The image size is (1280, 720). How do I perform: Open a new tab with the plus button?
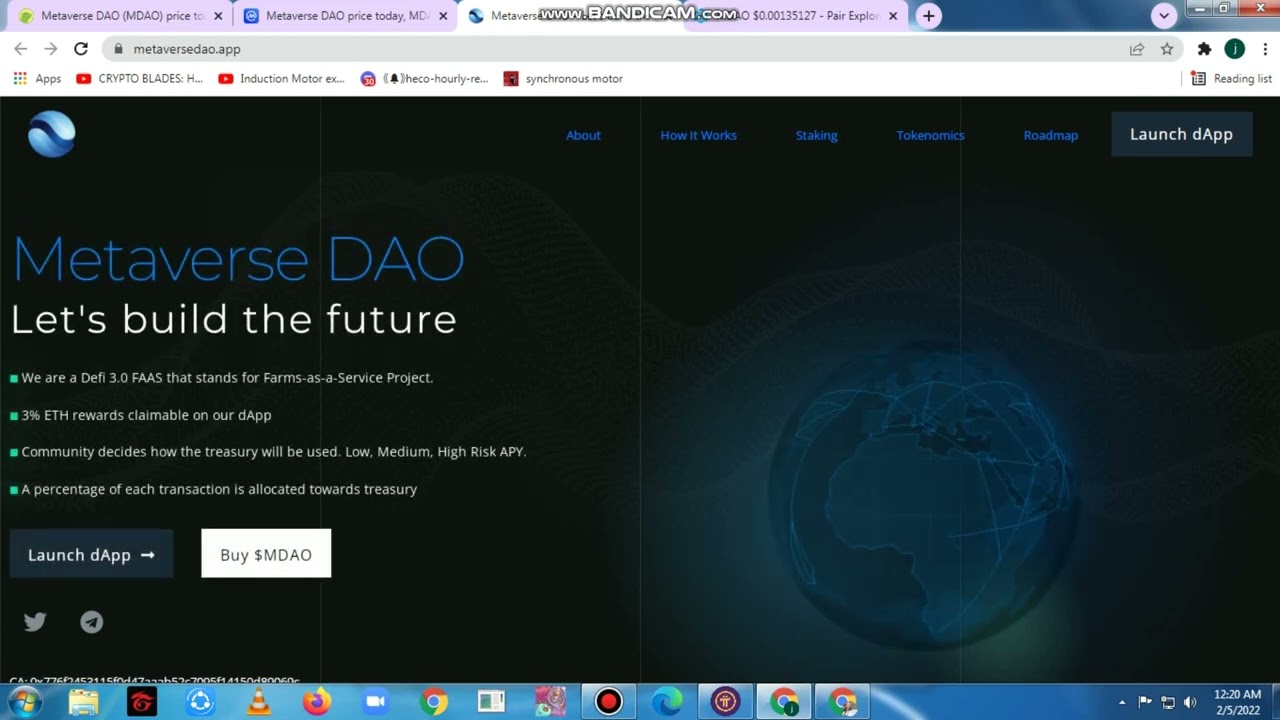click(929, 15)
